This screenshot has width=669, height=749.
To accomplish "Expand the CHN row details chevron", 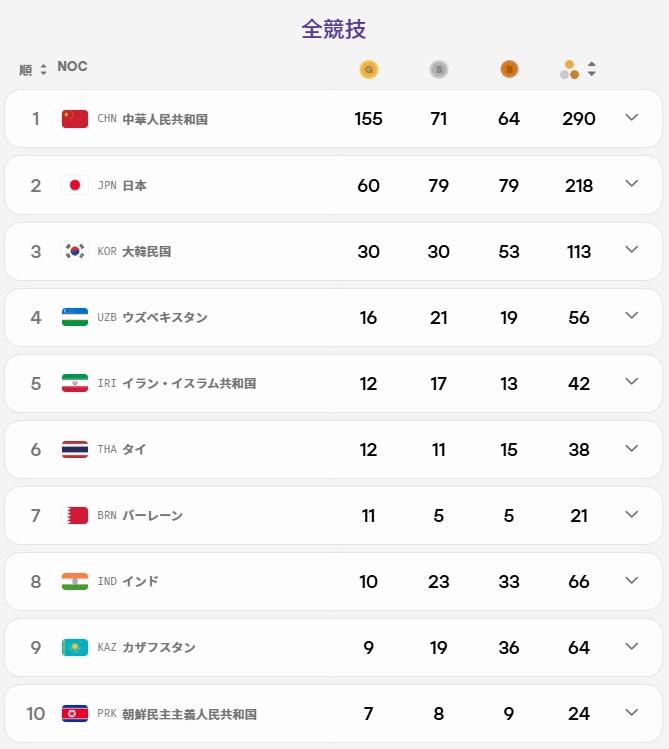I will click(x=632, y=118).
